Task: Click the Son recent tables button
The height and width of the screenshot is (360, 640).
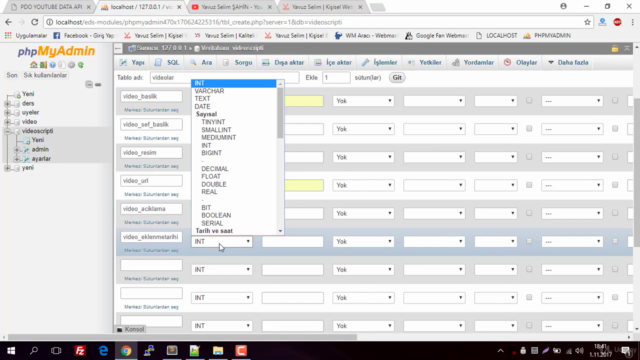Action: tap(12, 75)
